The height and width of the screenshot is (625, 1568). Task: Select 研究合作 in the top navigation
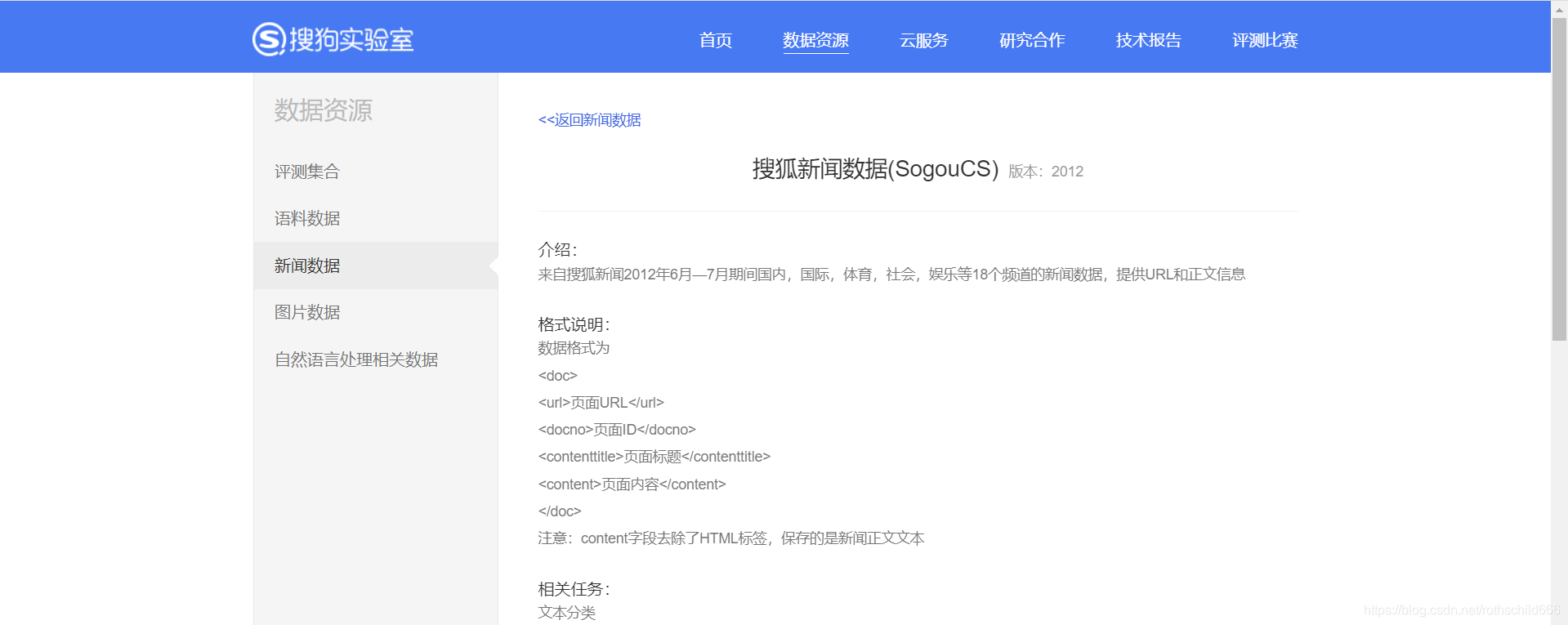[1032, 40]
